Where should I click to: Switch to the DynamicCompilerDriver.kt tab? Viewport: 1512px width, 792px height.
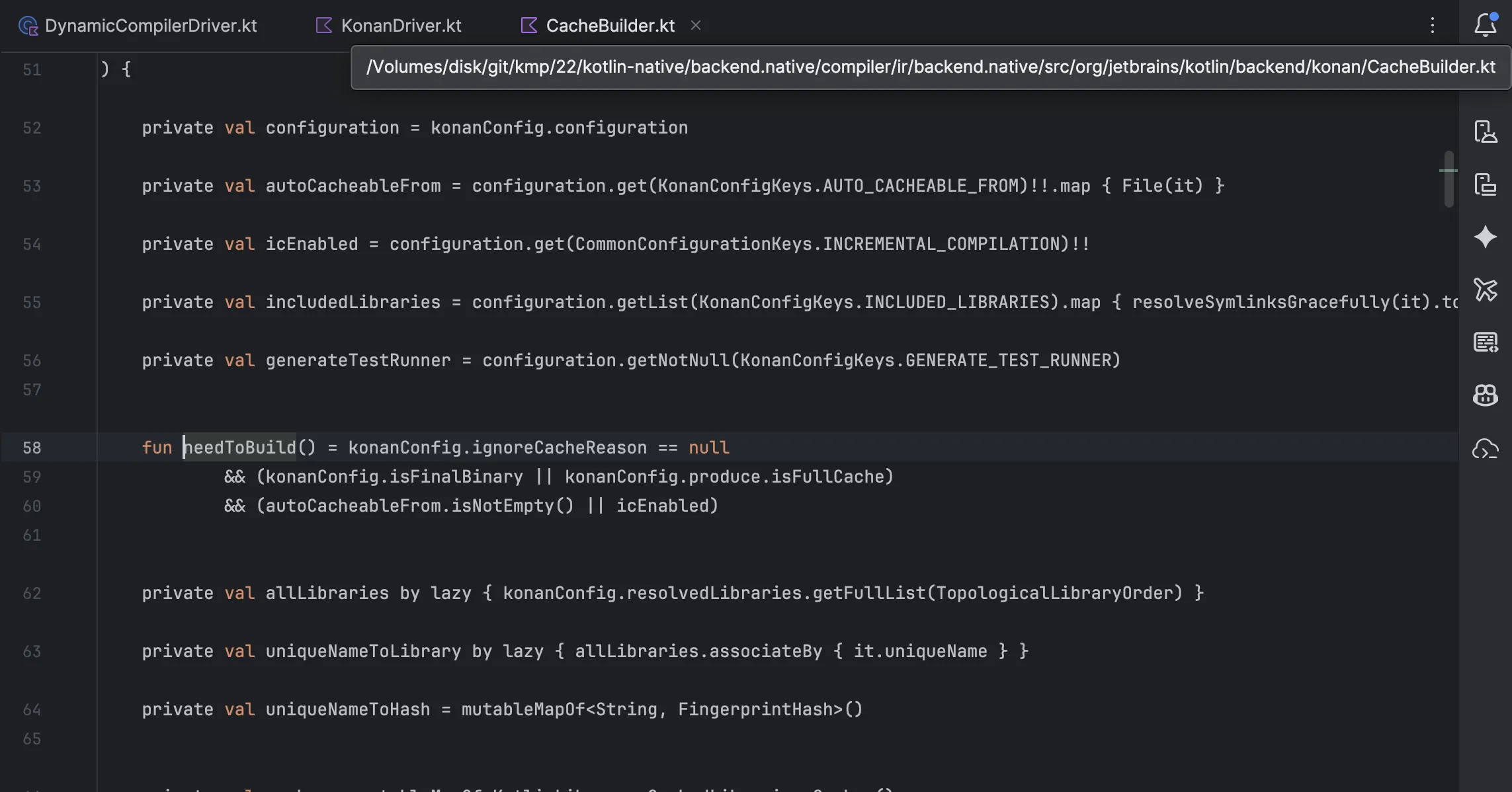151,25
